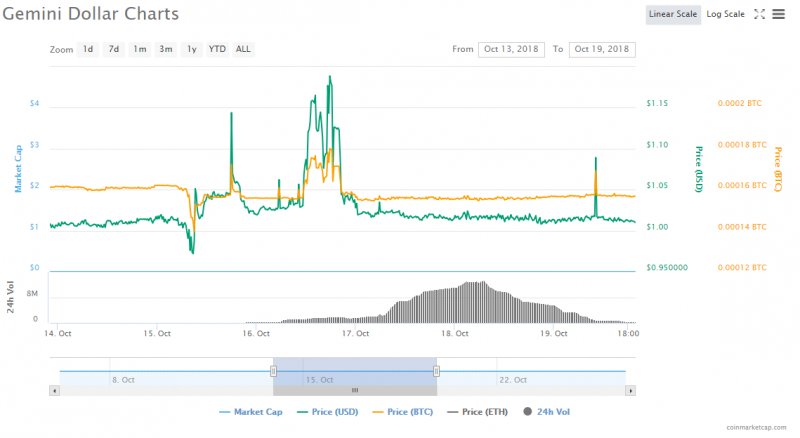Select Linear Scale
Viewport: 800px width, 438px height.
click(x=673, y=14)
